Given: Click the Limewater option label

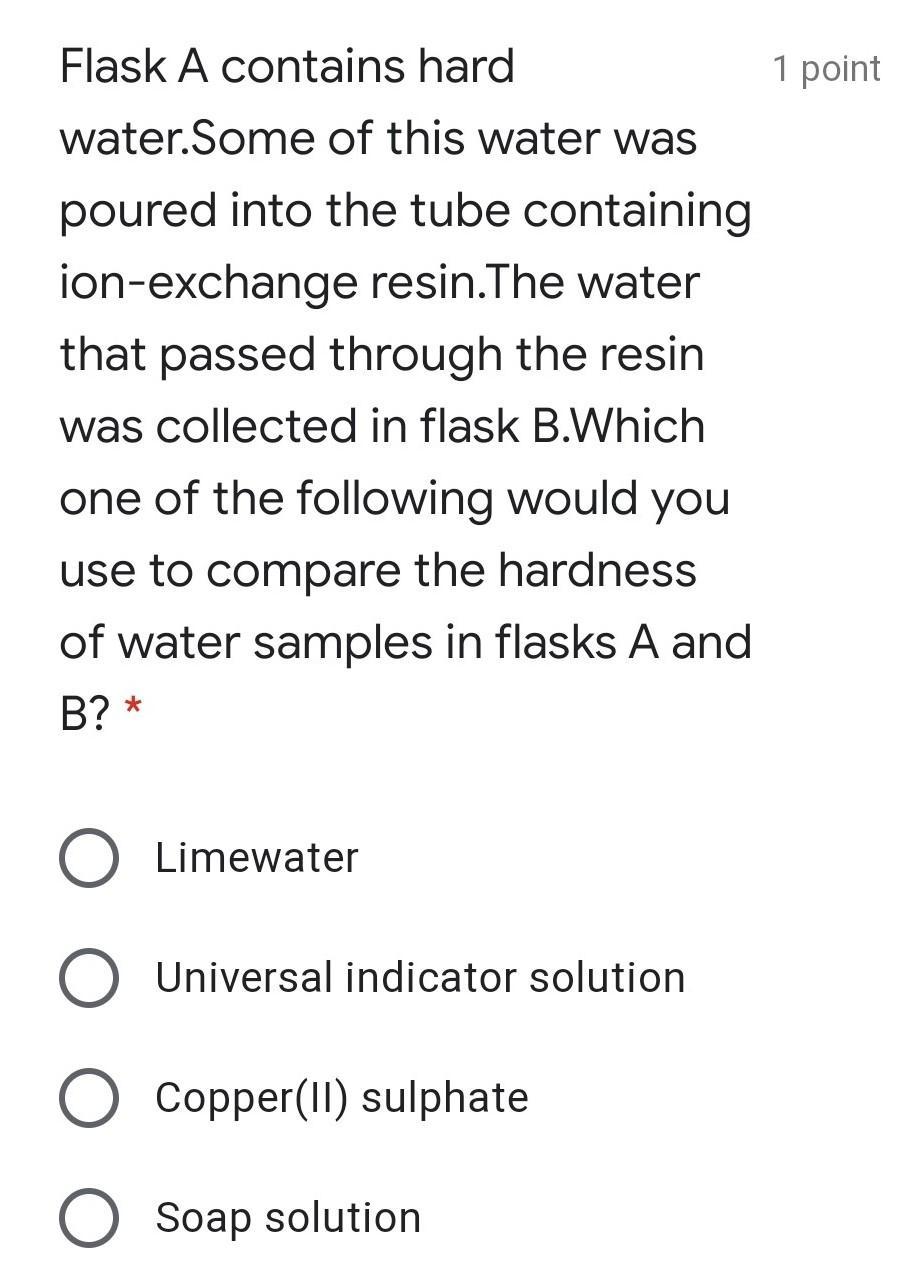Looking at the screenshot, I should tap(256, 858).
